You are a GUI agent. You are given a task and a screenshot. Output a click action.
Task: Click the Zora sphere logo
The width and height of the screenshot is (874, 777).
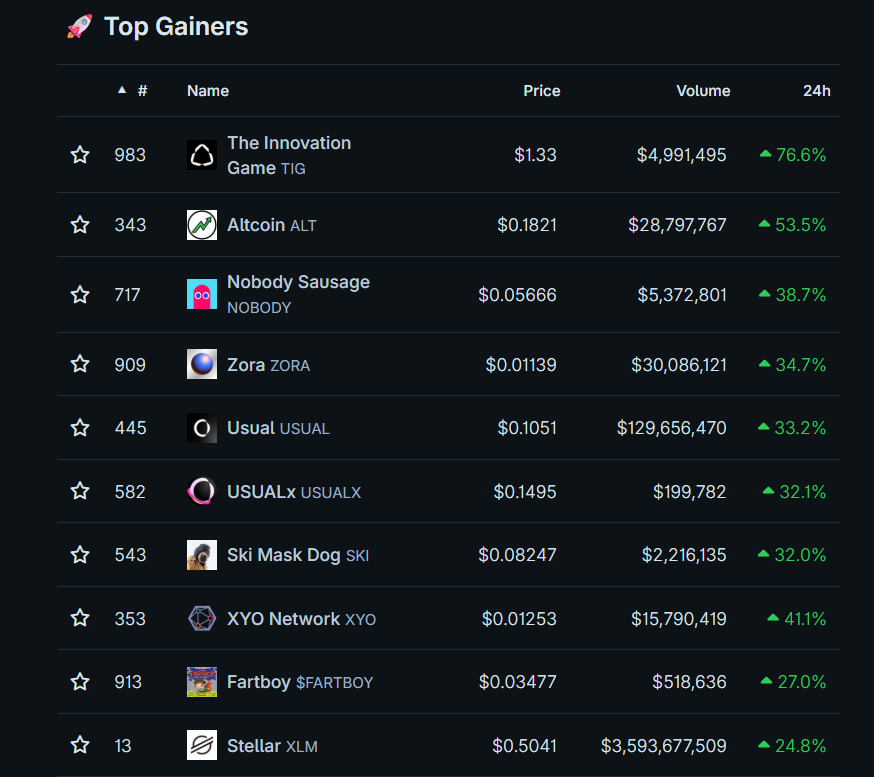click(x=202, y=364)
